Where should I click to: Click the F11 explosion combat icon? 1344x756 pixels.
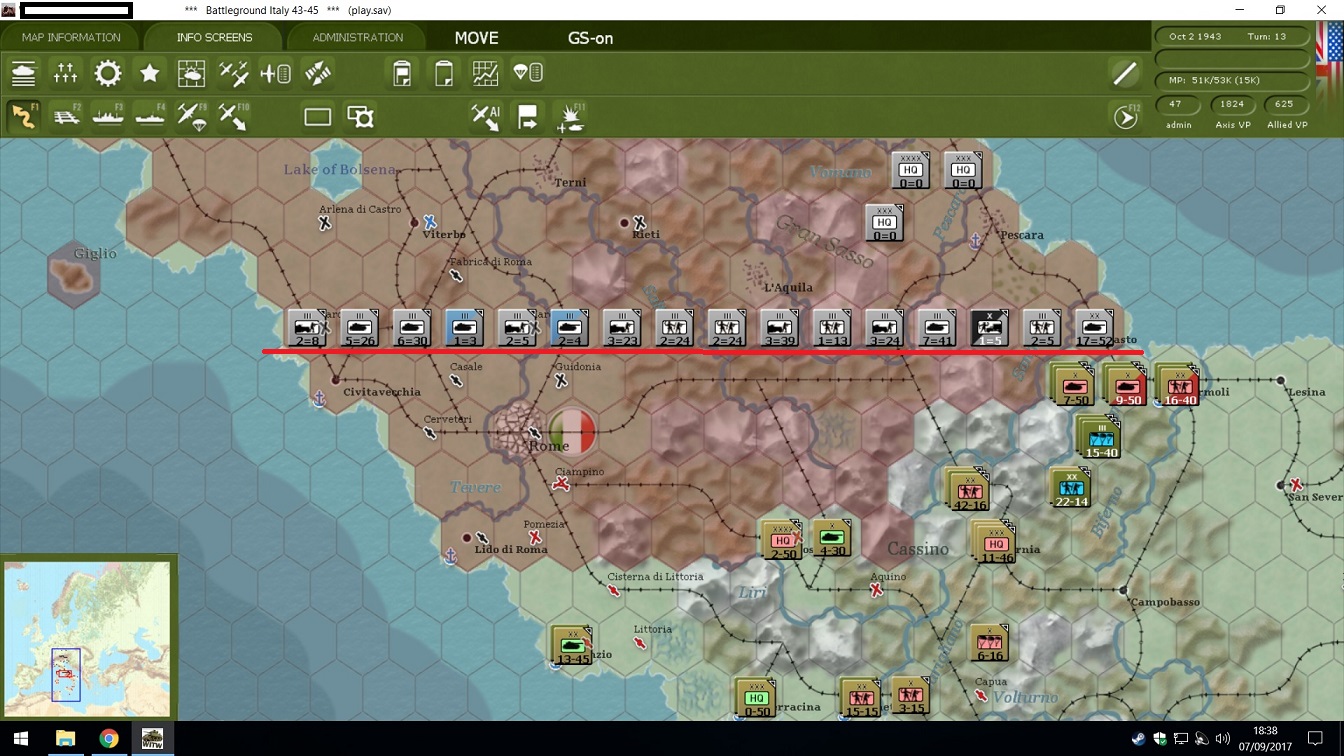[572, 117]
